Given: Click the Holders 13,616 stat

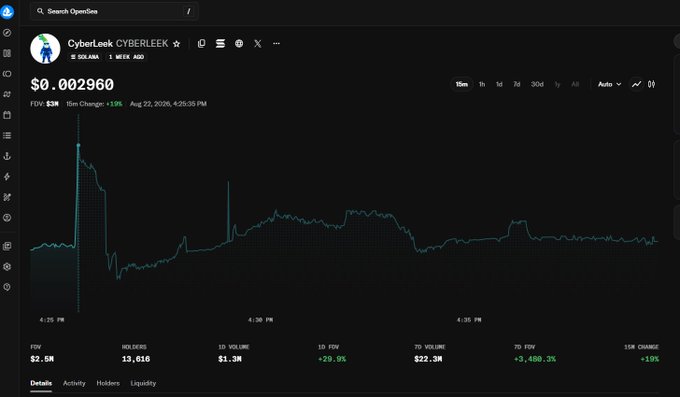Looking at the screenshot, I should [136, 354].
